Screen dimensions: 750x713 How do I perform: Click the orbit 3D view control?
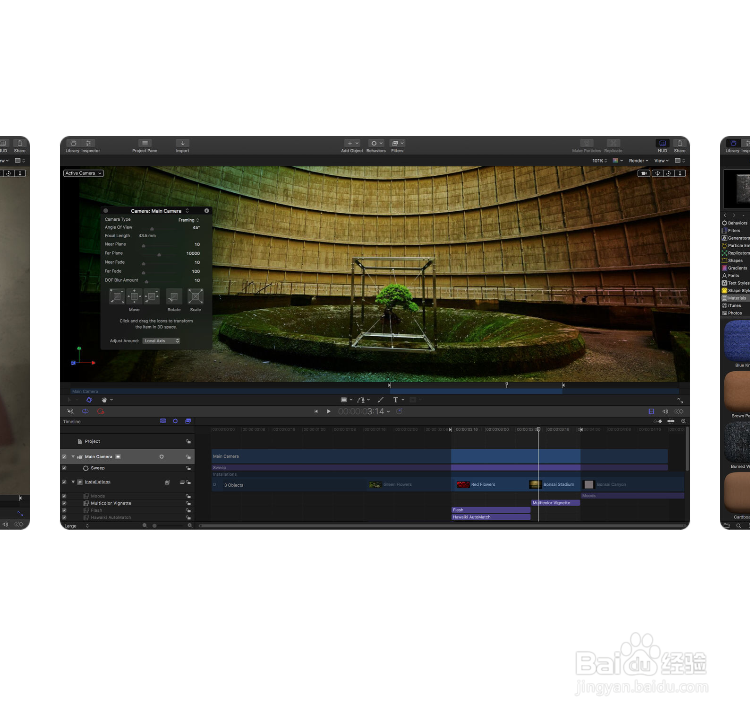[x=669, y=173]
